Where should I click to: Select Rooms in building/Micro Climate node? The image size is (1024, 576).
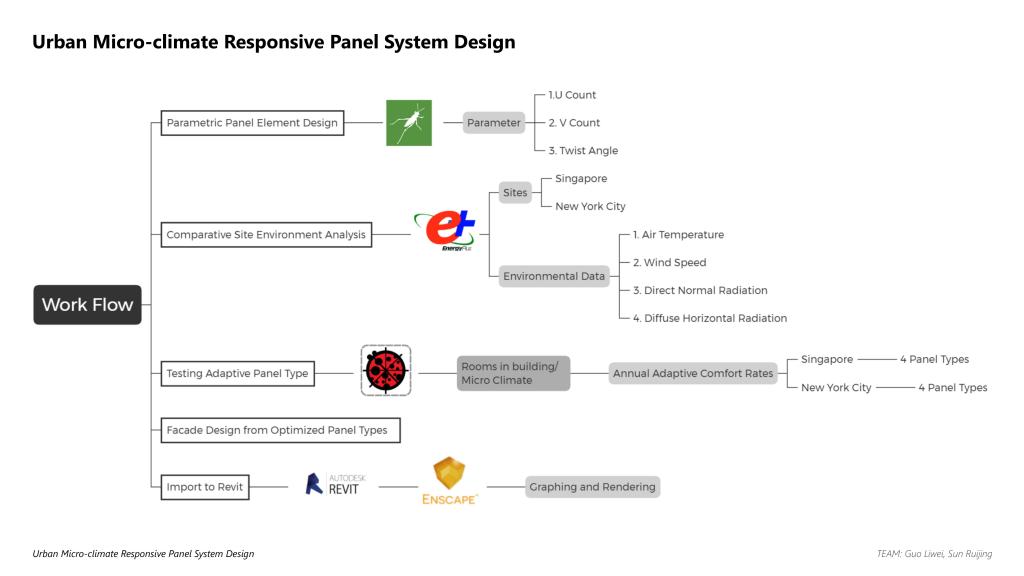tap(512, 374)
